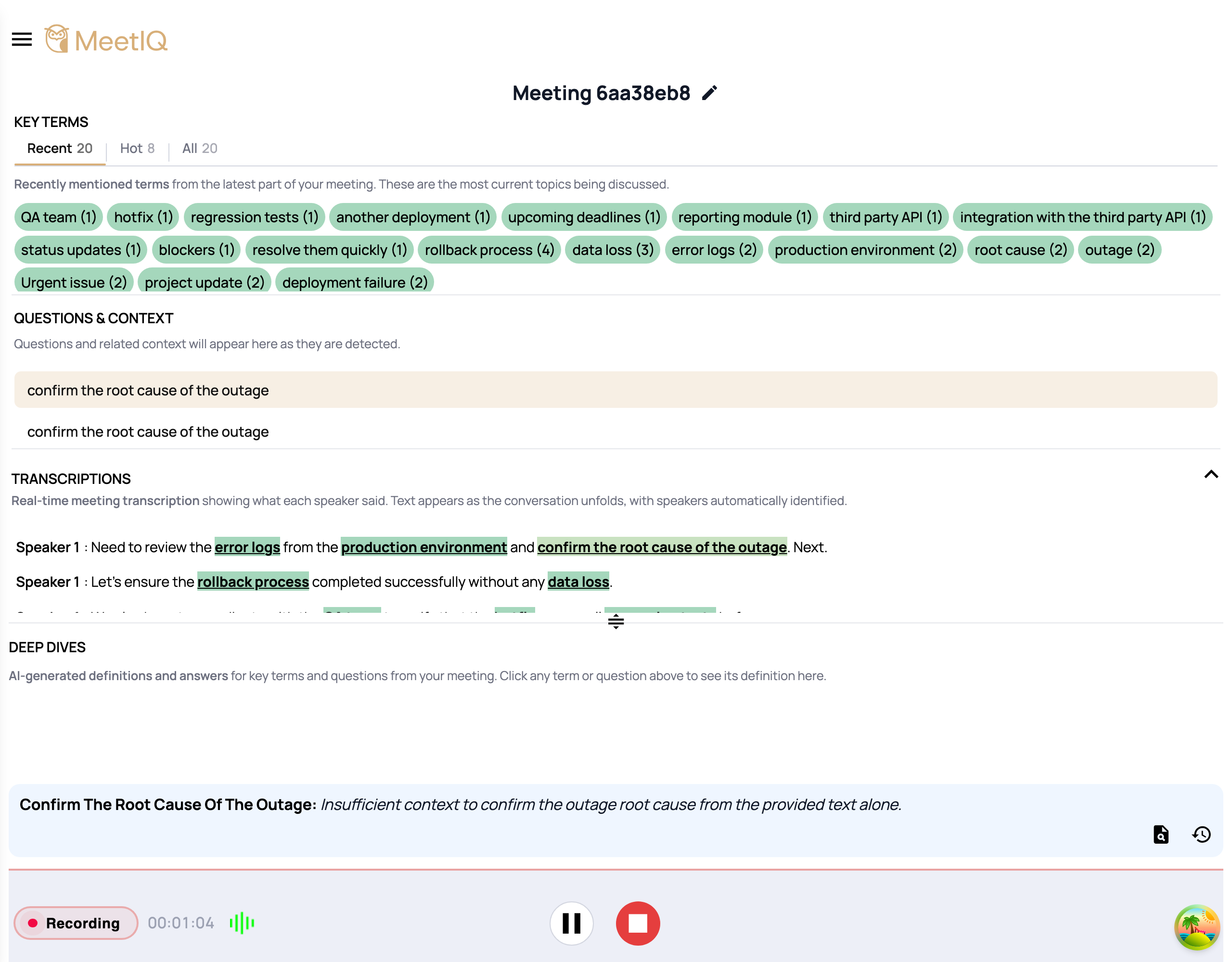Select the error logs (2) chip
Image resolution: width=1232 pixels, height=962 pixels.
tap(714, 250)
